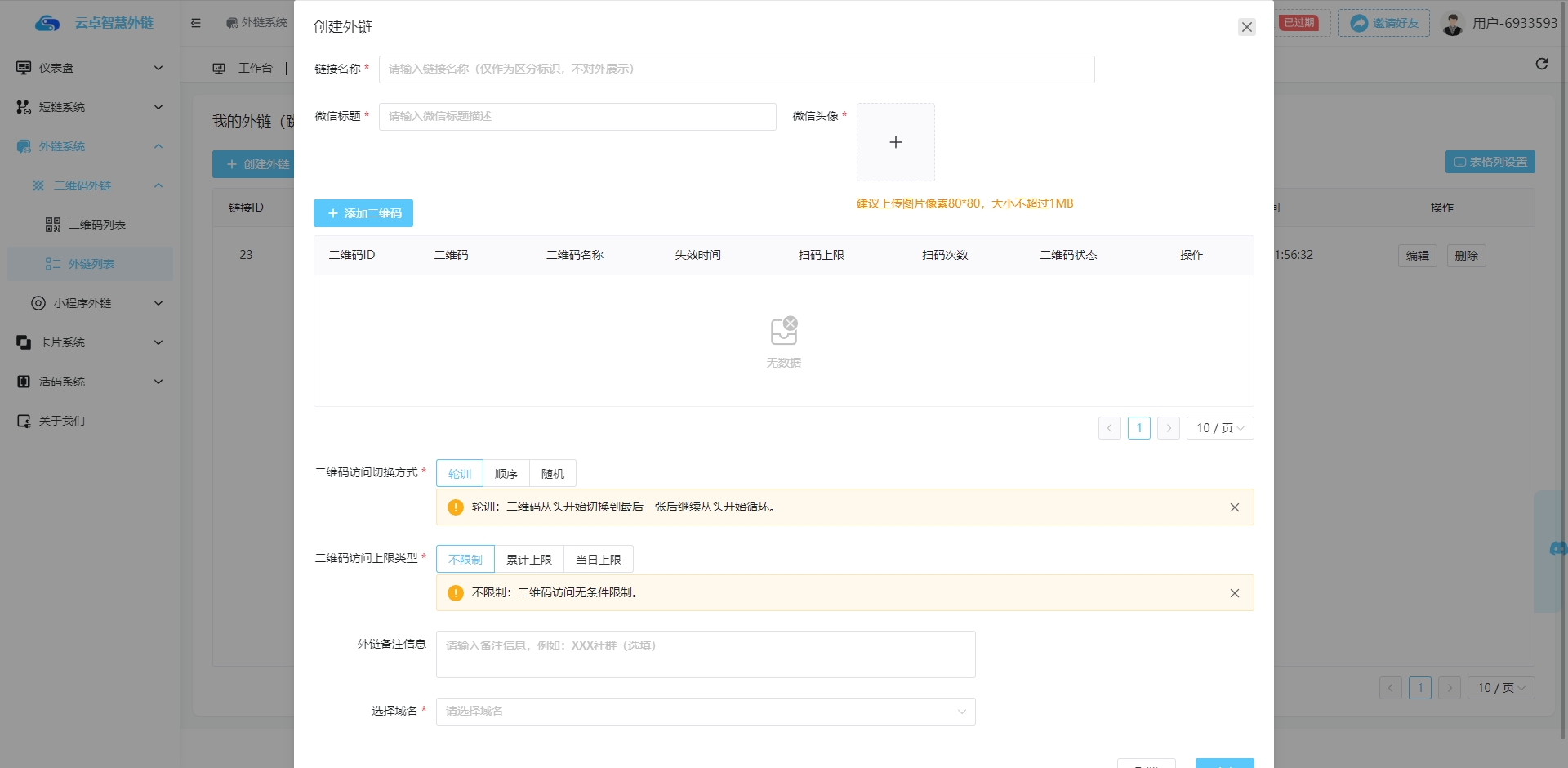The width and height of the screenshot is (1568, 768).
Task: Open the dialog's 10/页 page size dropdown
Action: (1219, 428)
